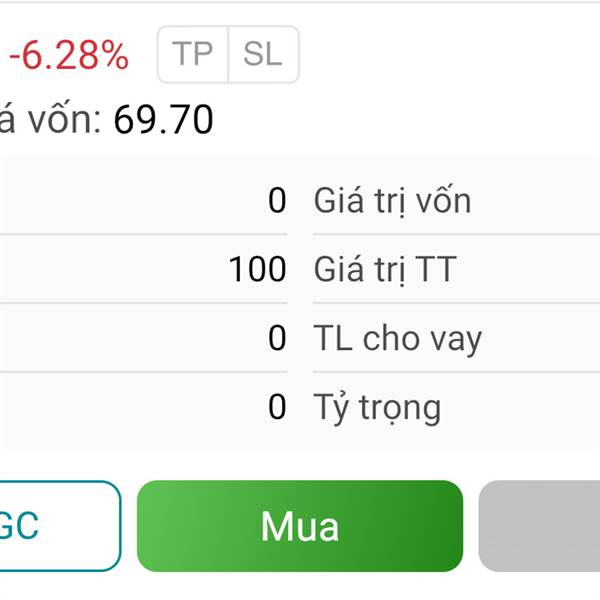
Task: Tap the "vốn:" cost price label
Action: (x=62, y=121)
